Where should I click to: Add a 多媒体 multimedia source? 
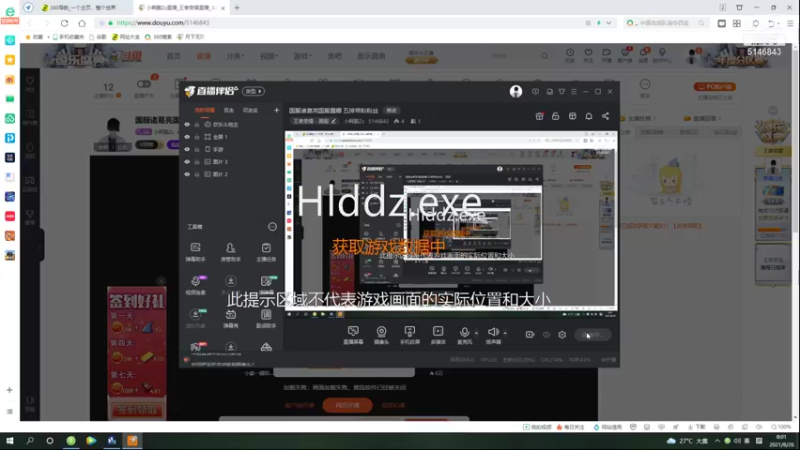click(x=438, y=335)
